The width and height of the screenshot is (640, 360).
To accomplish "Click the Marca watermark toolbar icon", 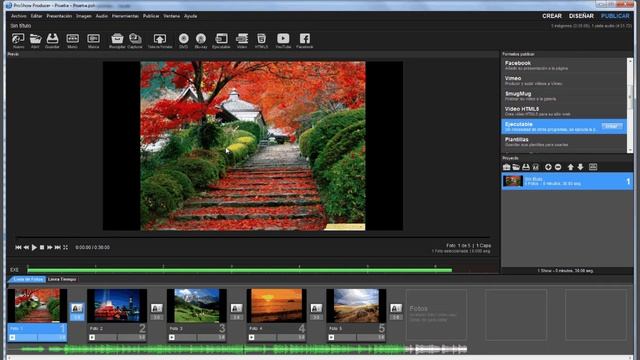I will tap(93, 39).
